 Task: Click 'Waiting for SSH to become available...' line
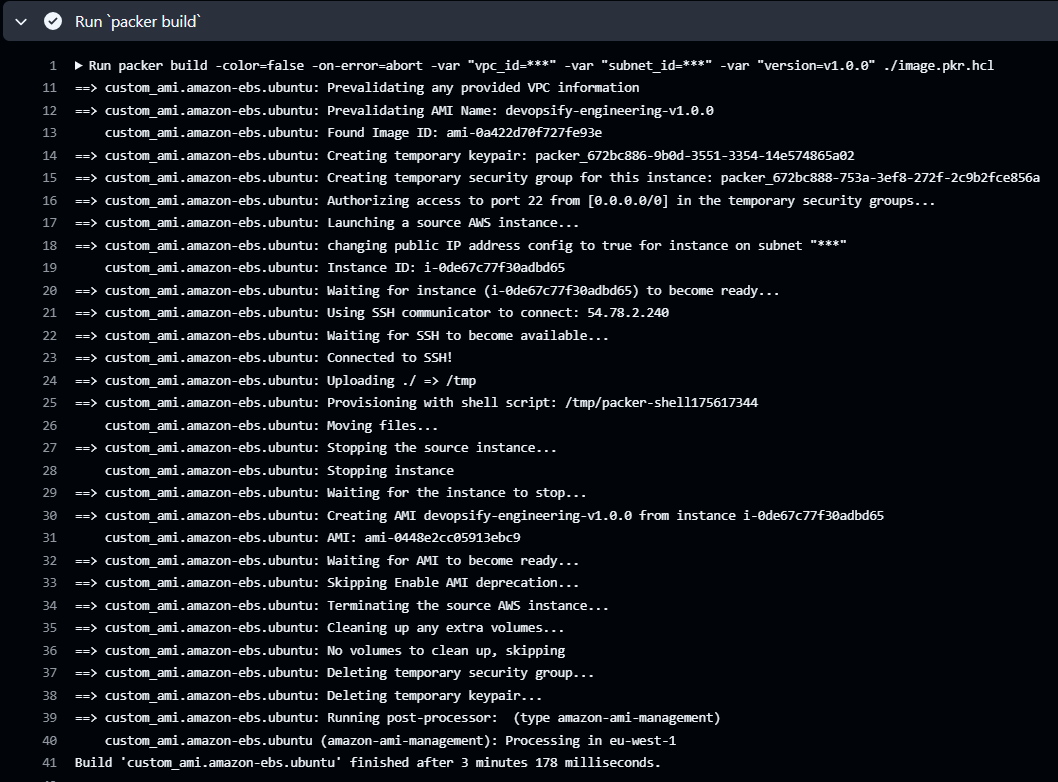(x=341, y=335)
